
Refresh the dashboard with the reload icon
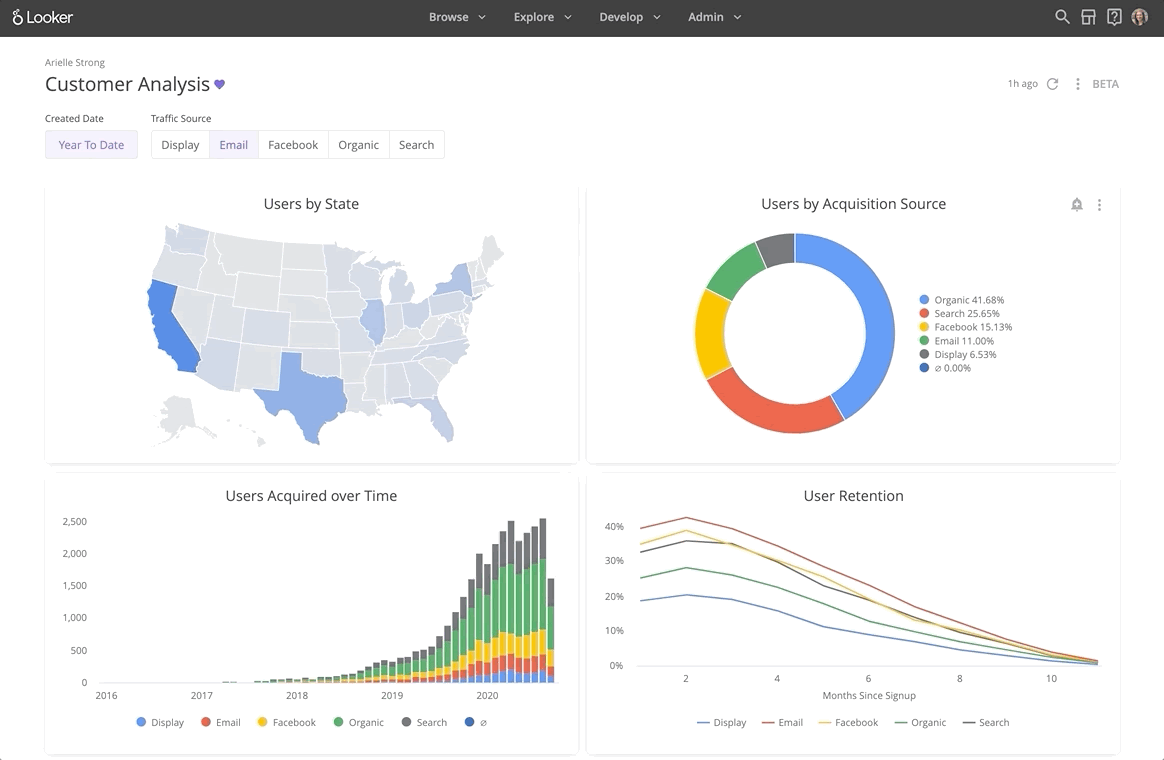tap(1051, 84)
